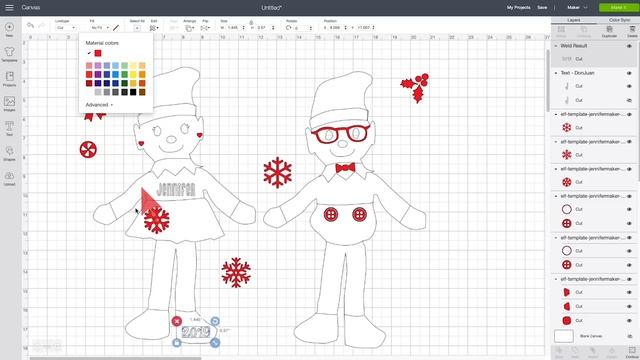Select the red glasses on the elf
The width and height of the screenshot is (640, 360).
tap(340, 134)
